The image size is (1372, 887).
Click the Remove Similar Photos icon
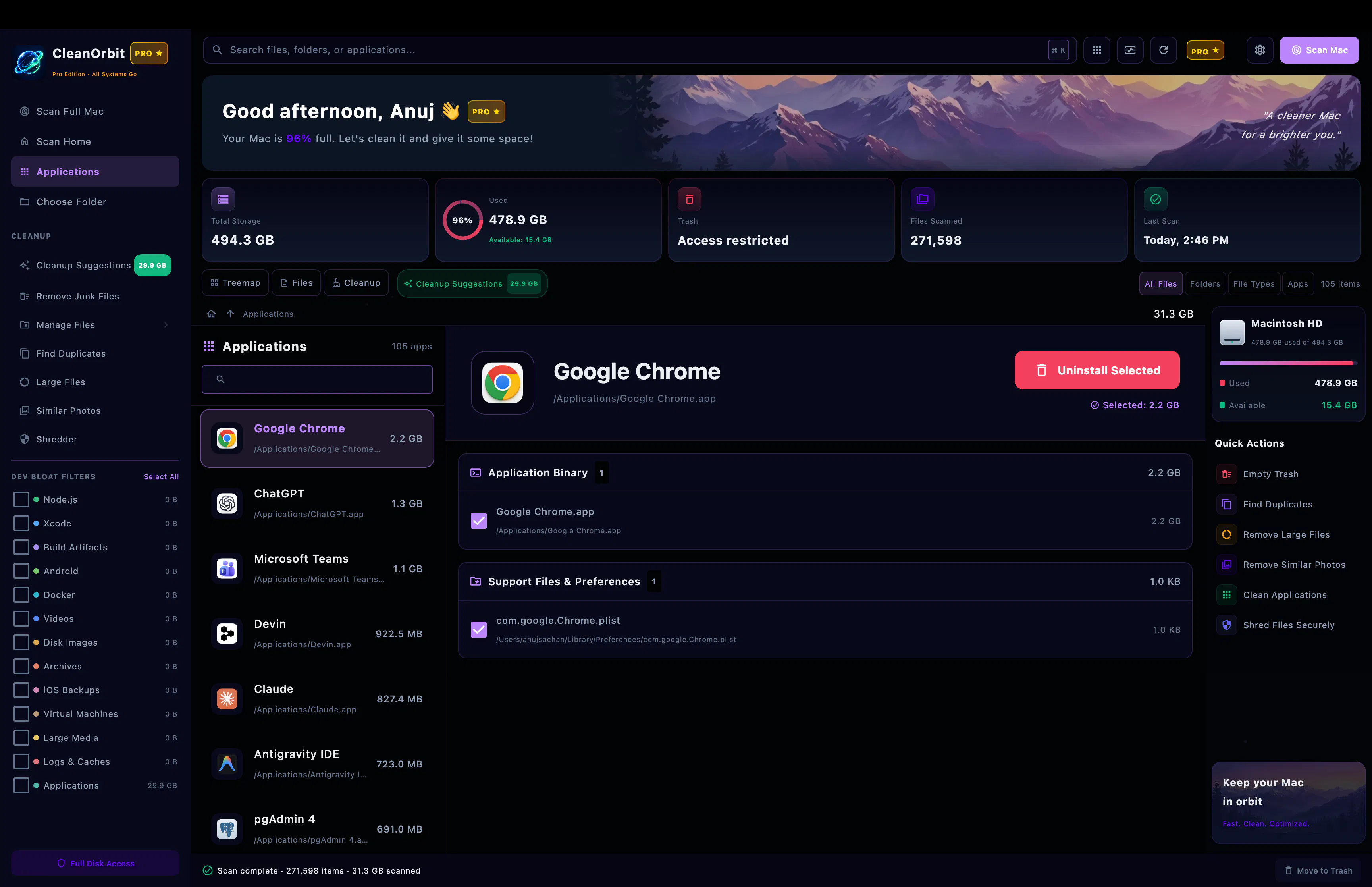[1226, 565]
